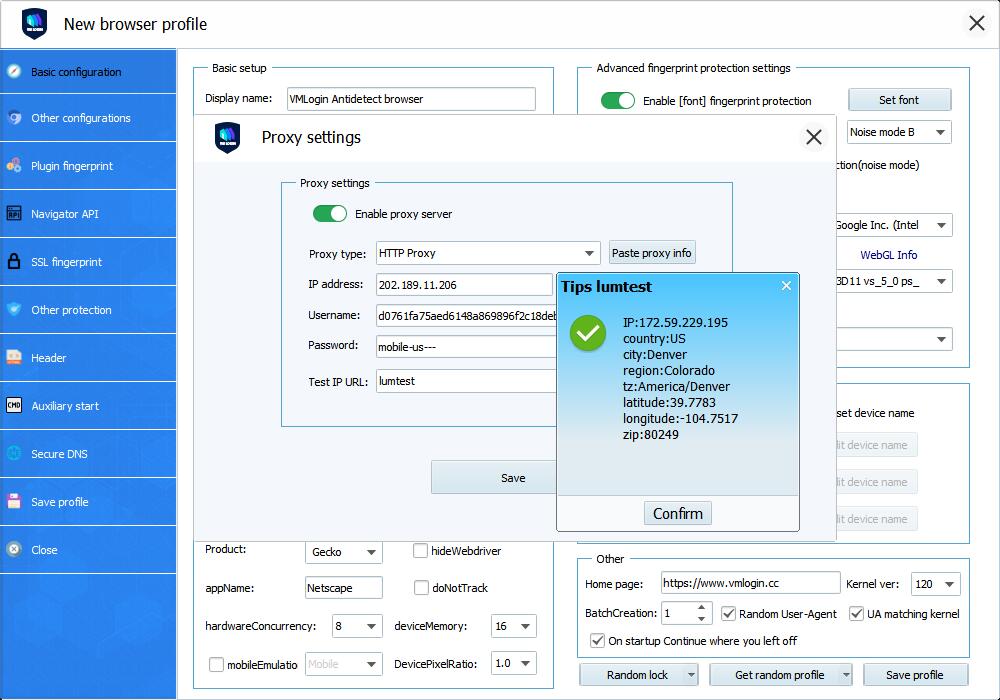Open Basic configuration section
This screenshot has height=700, width=1000.
[88, 71]
